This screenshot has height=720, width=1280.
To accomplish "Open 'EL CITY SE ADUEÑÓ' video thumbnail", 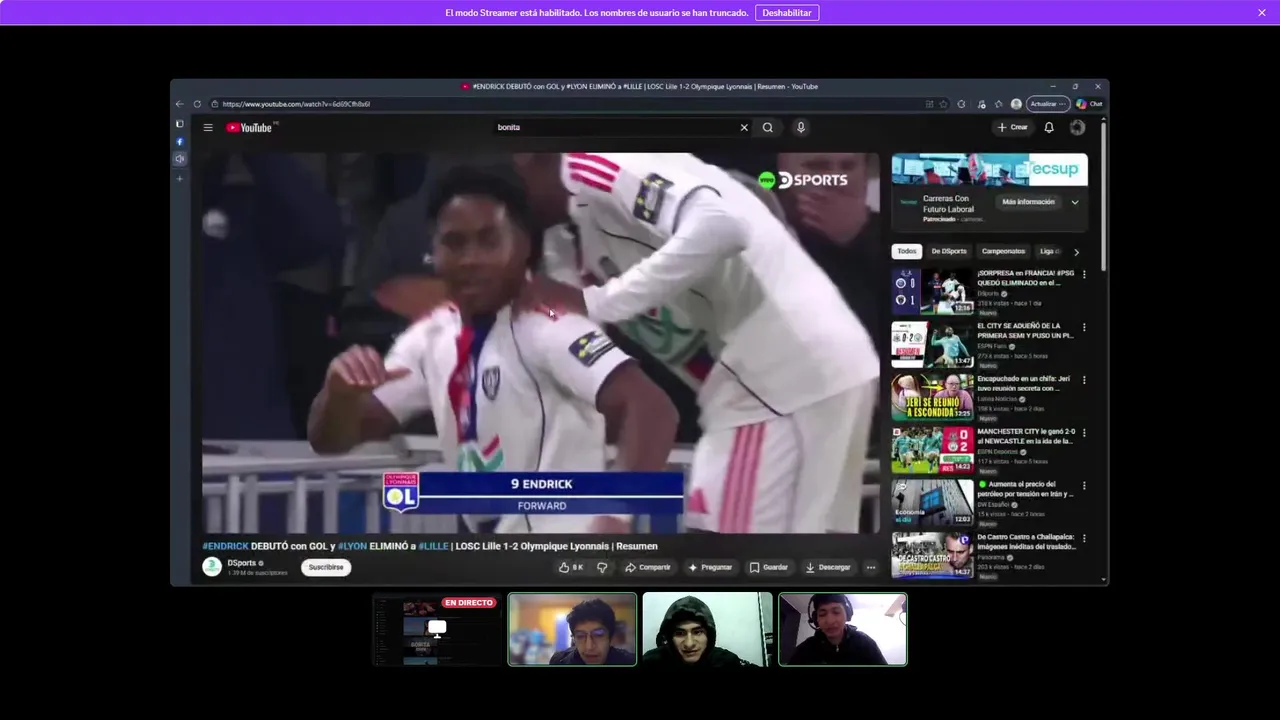I will [x=932, y=344].
